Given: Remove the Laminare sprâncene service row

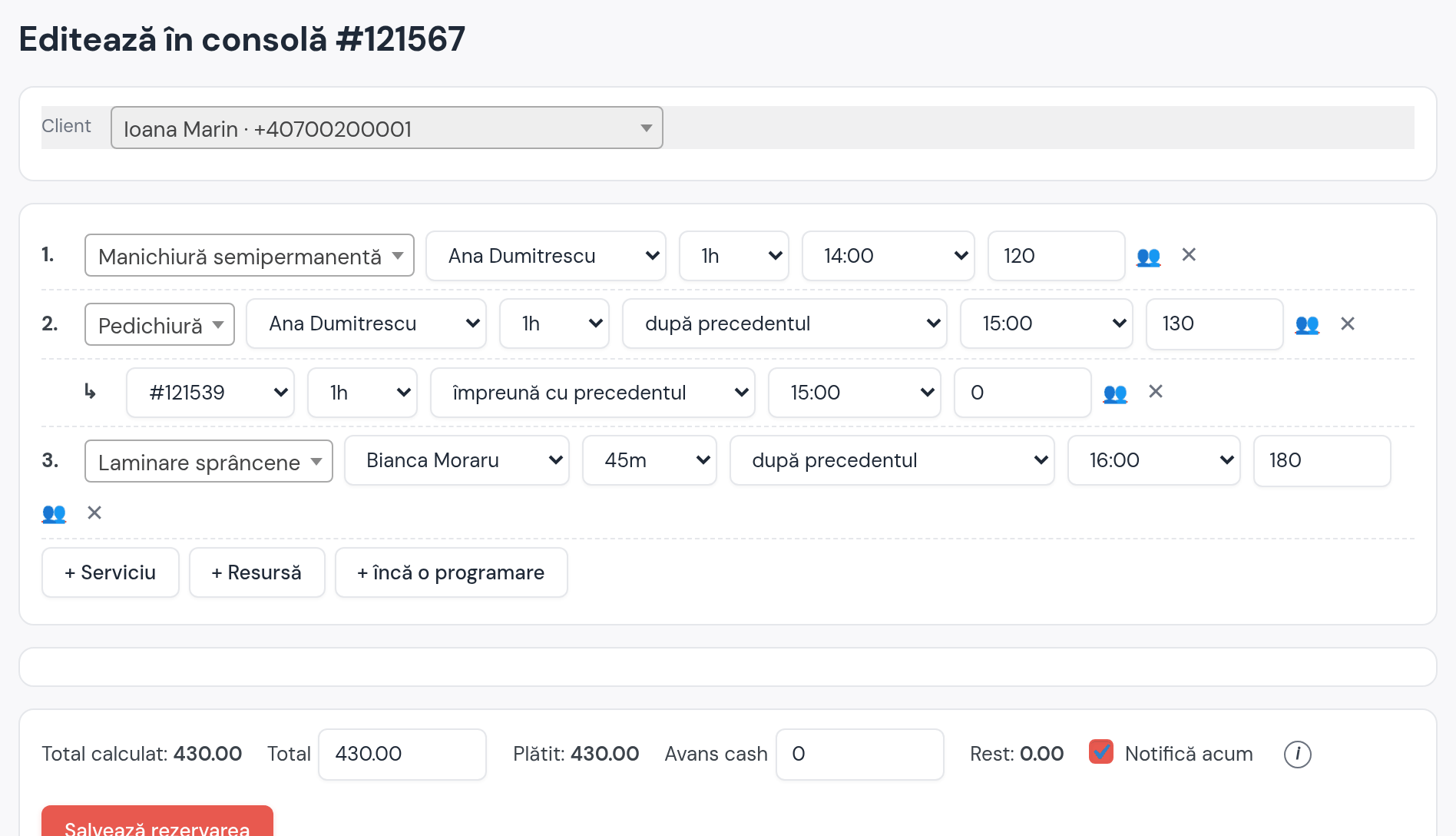Looking at the screenshot, I should pos(94,513).
